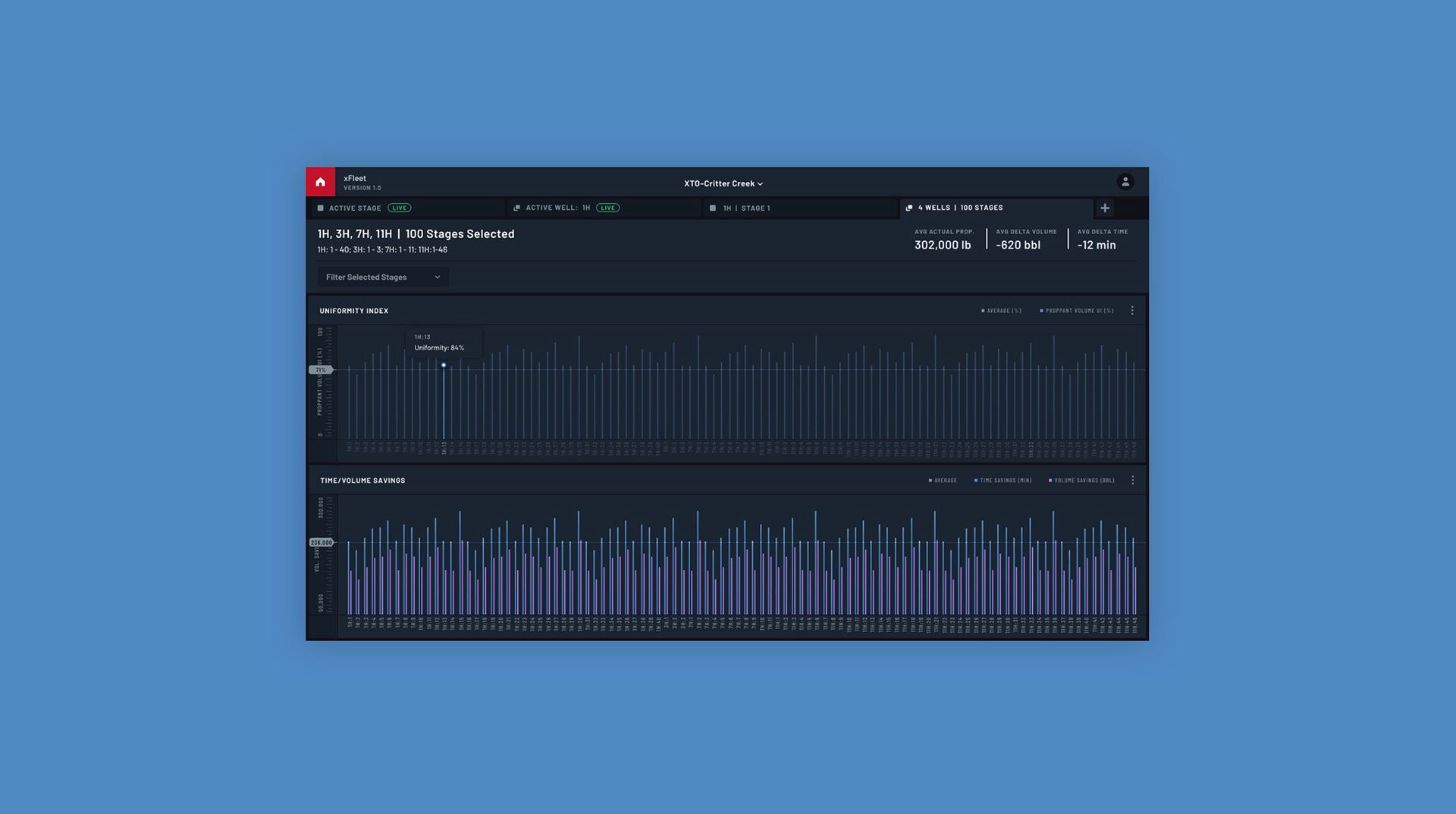This screenshot has width=1456, height=814.
Task: Click the Avg Delta Volume label
Action: [x=1026, y=232]
